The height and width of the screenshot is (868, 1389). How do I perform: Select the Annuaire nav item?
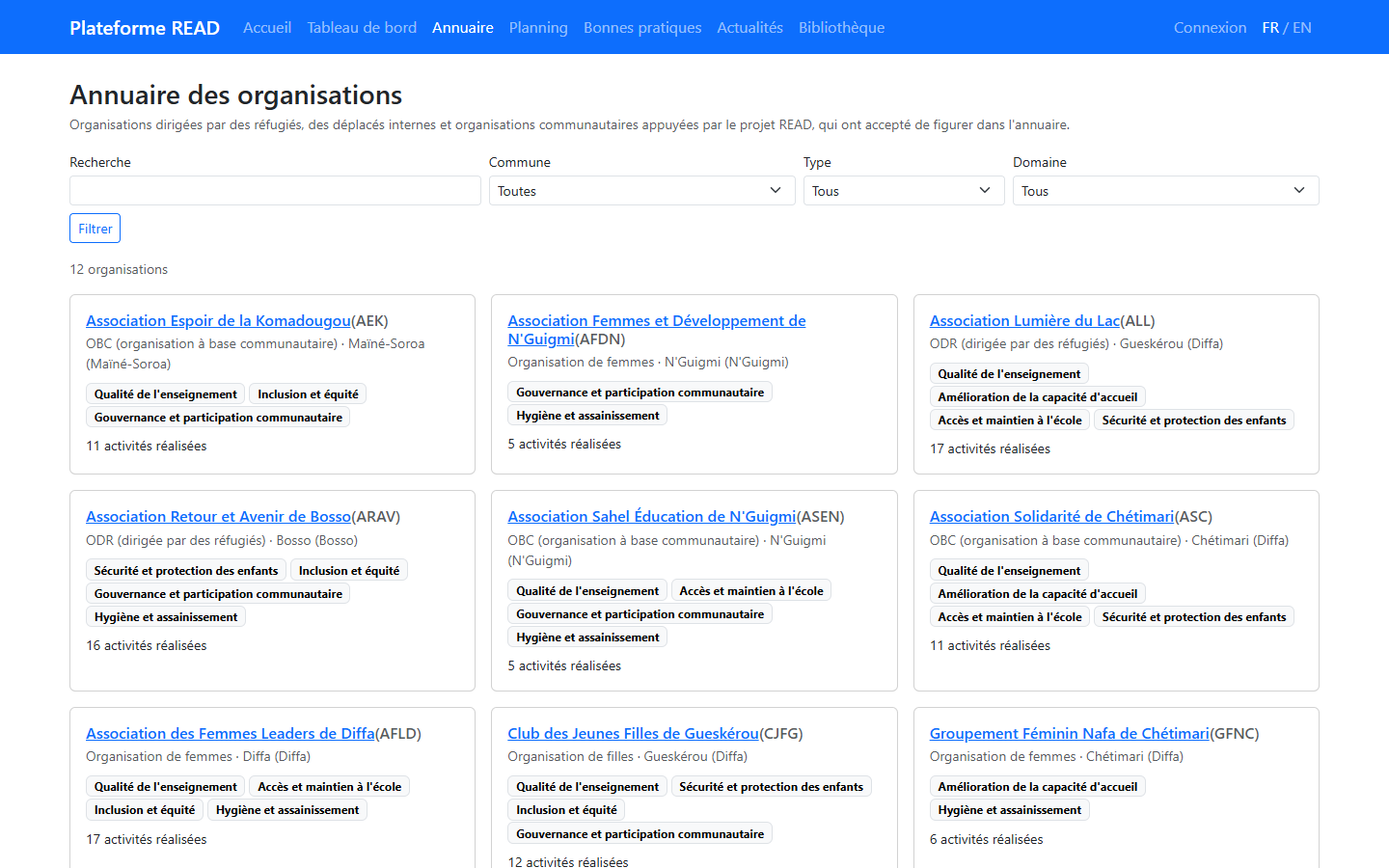pos(463,27)
